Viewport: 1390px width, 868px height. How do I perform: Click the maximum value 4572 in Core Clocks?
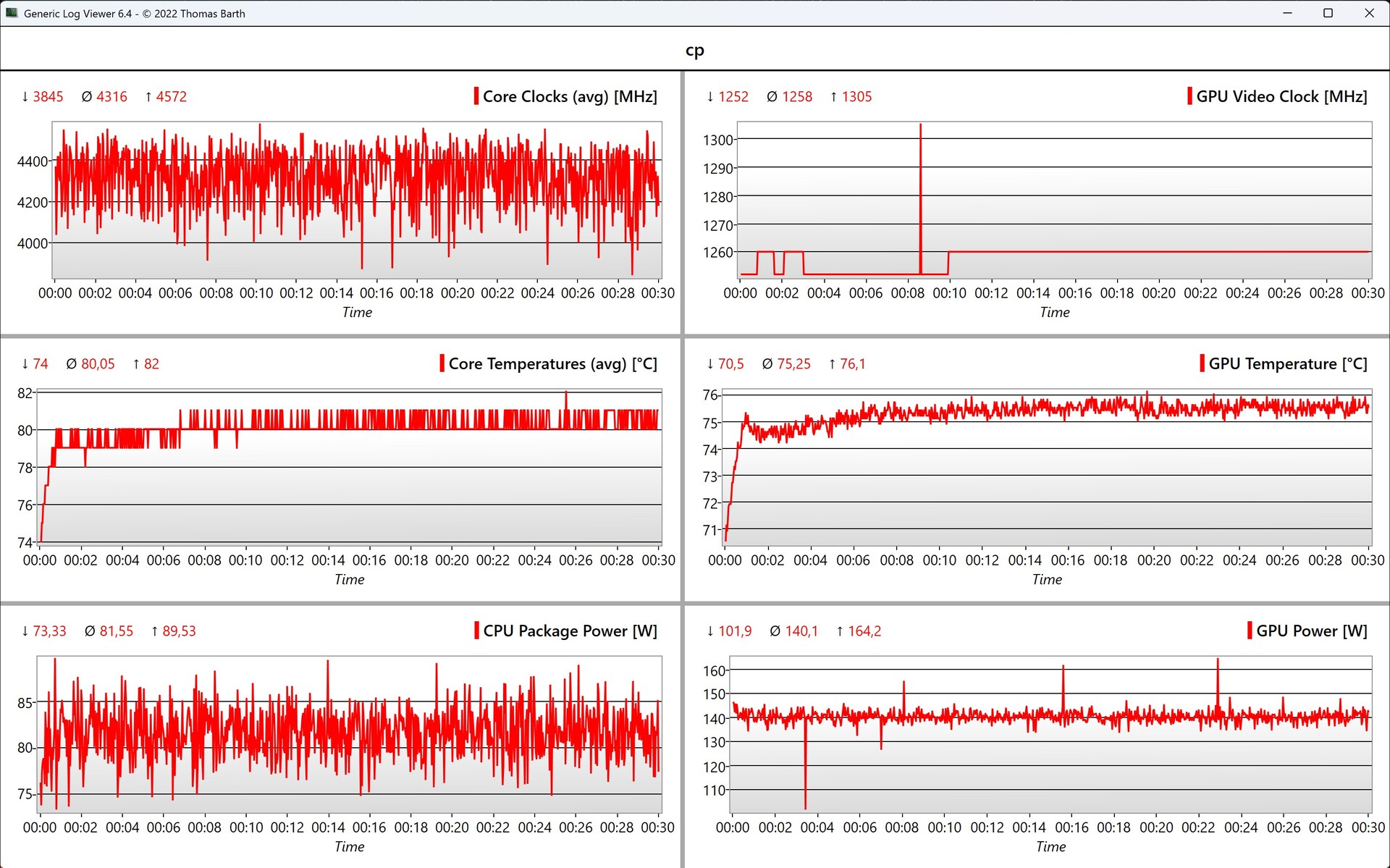coord(171,96)
